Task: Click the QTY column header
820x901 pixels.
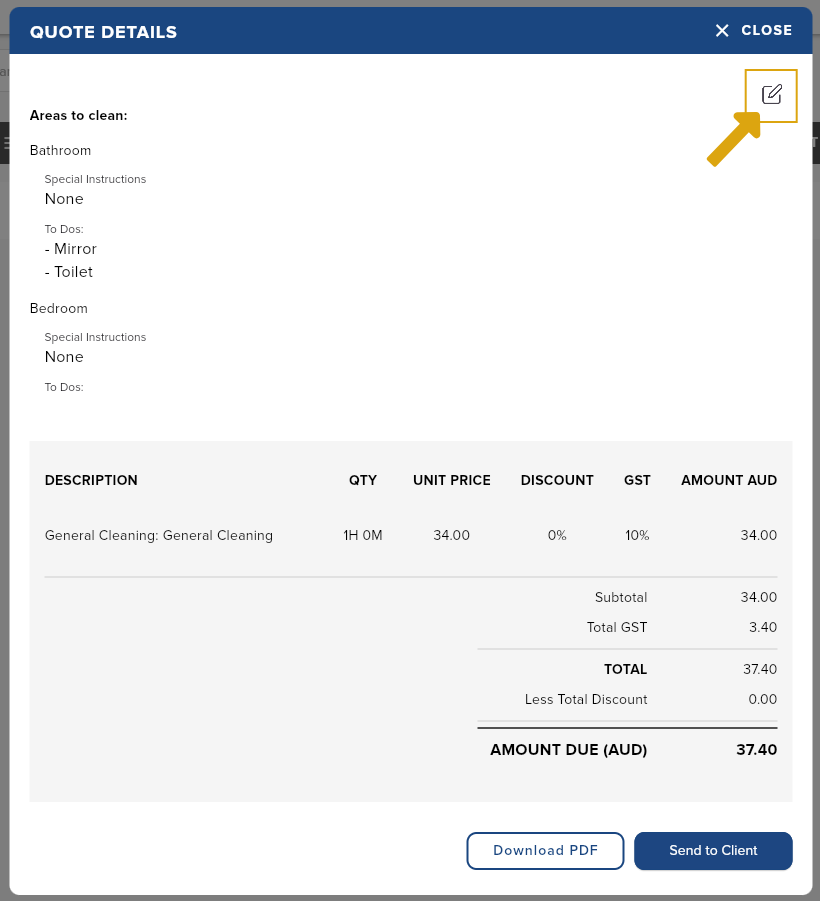Action: click(363, 480)
